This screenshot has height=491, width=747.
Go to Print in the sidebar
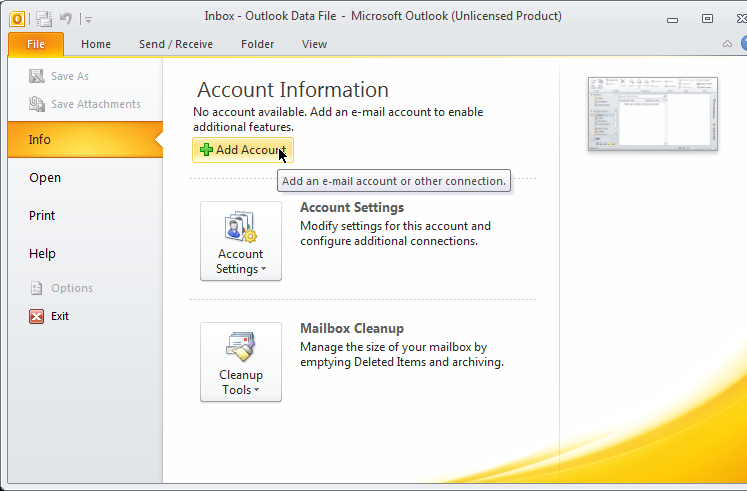tap(42, 216)
